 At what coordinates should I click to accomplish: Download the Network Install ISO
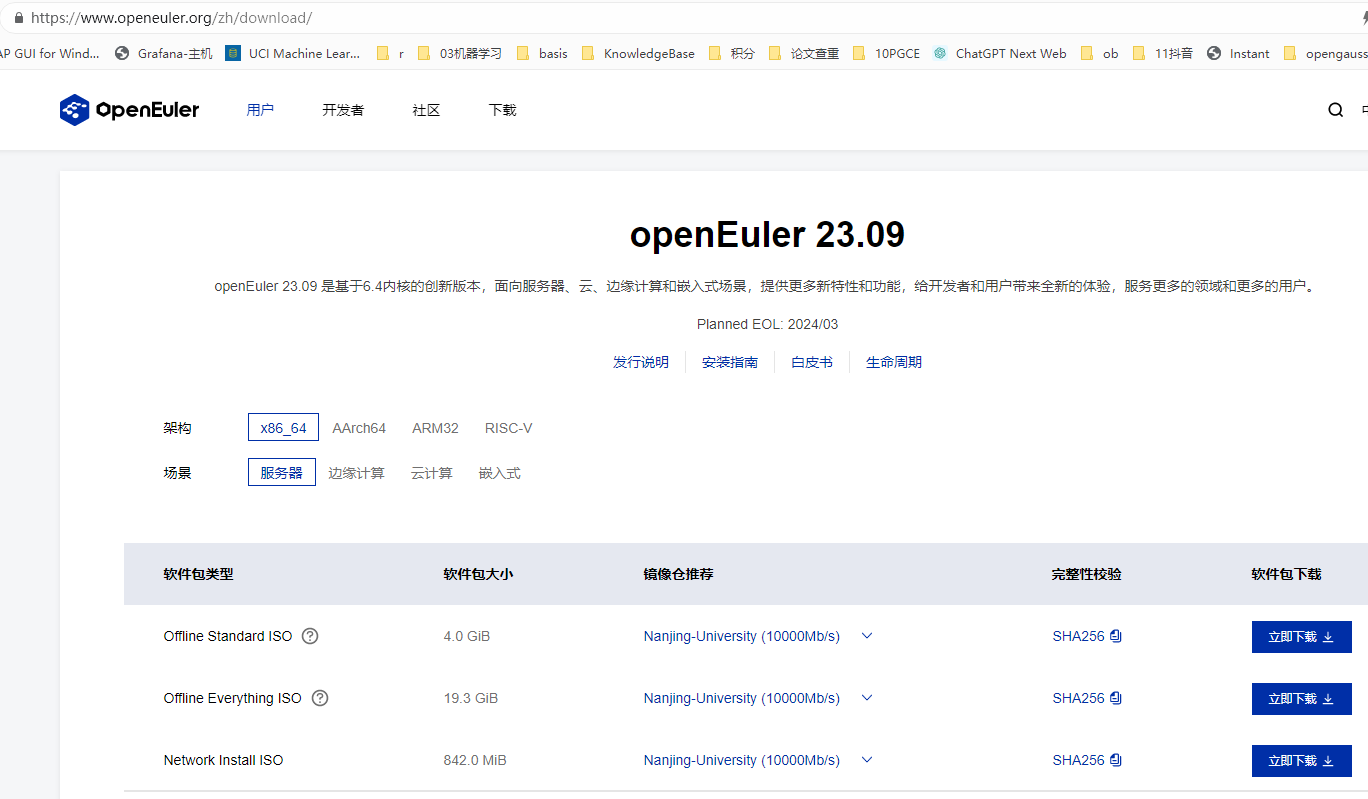point(1302,761)
